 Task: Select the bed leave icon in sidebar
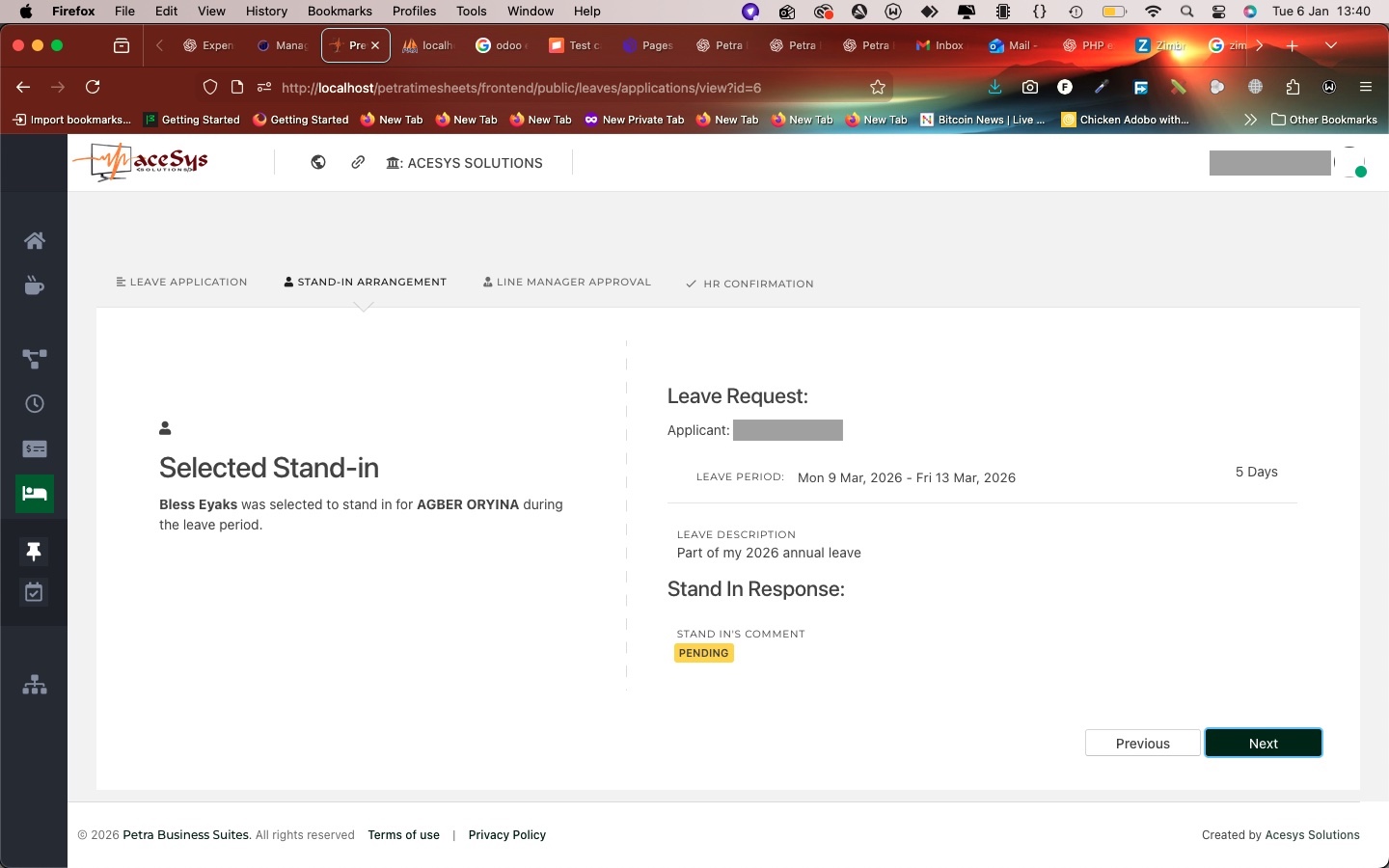pos(35,494)
